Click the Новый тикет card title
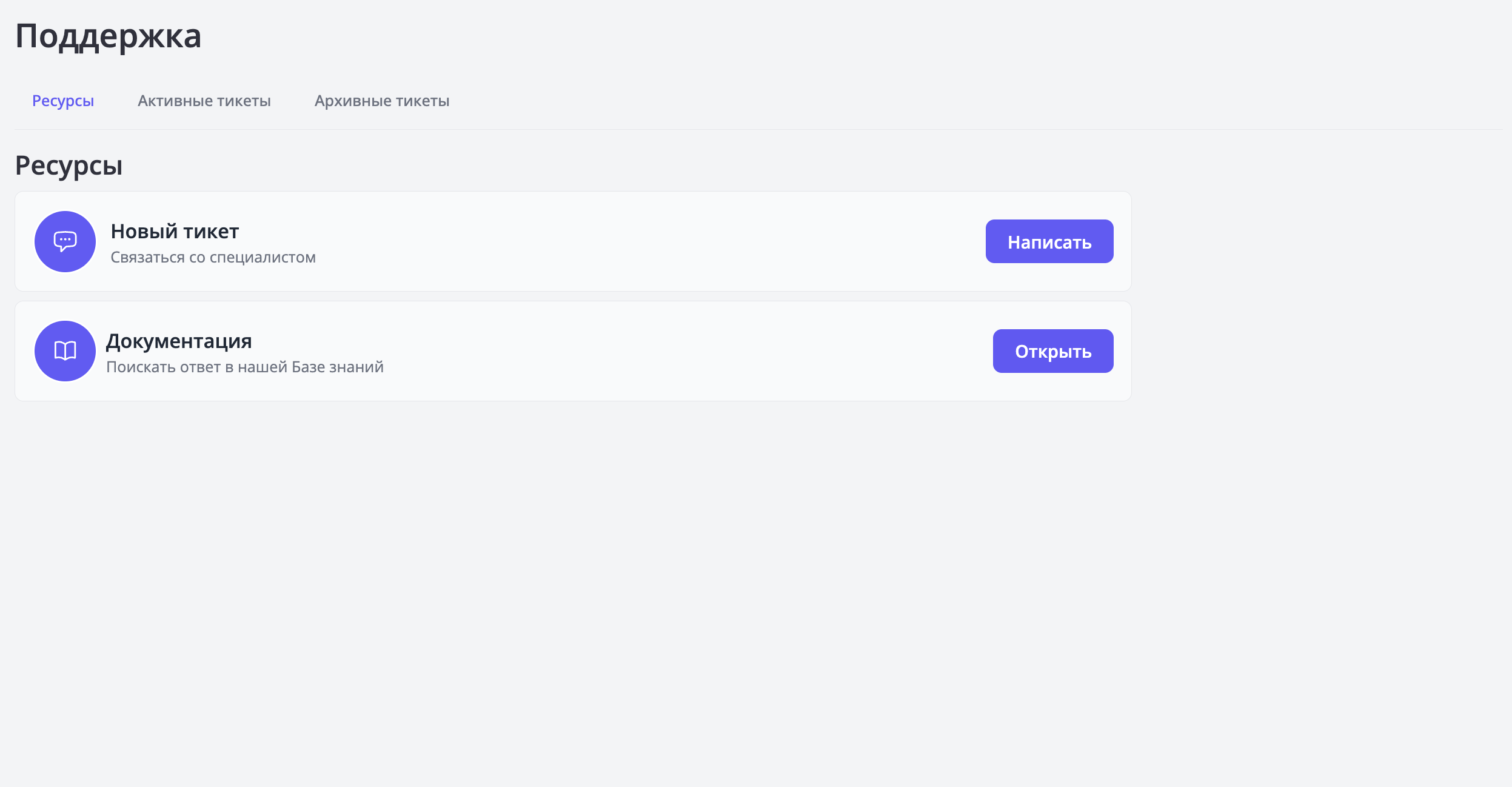 174,231
